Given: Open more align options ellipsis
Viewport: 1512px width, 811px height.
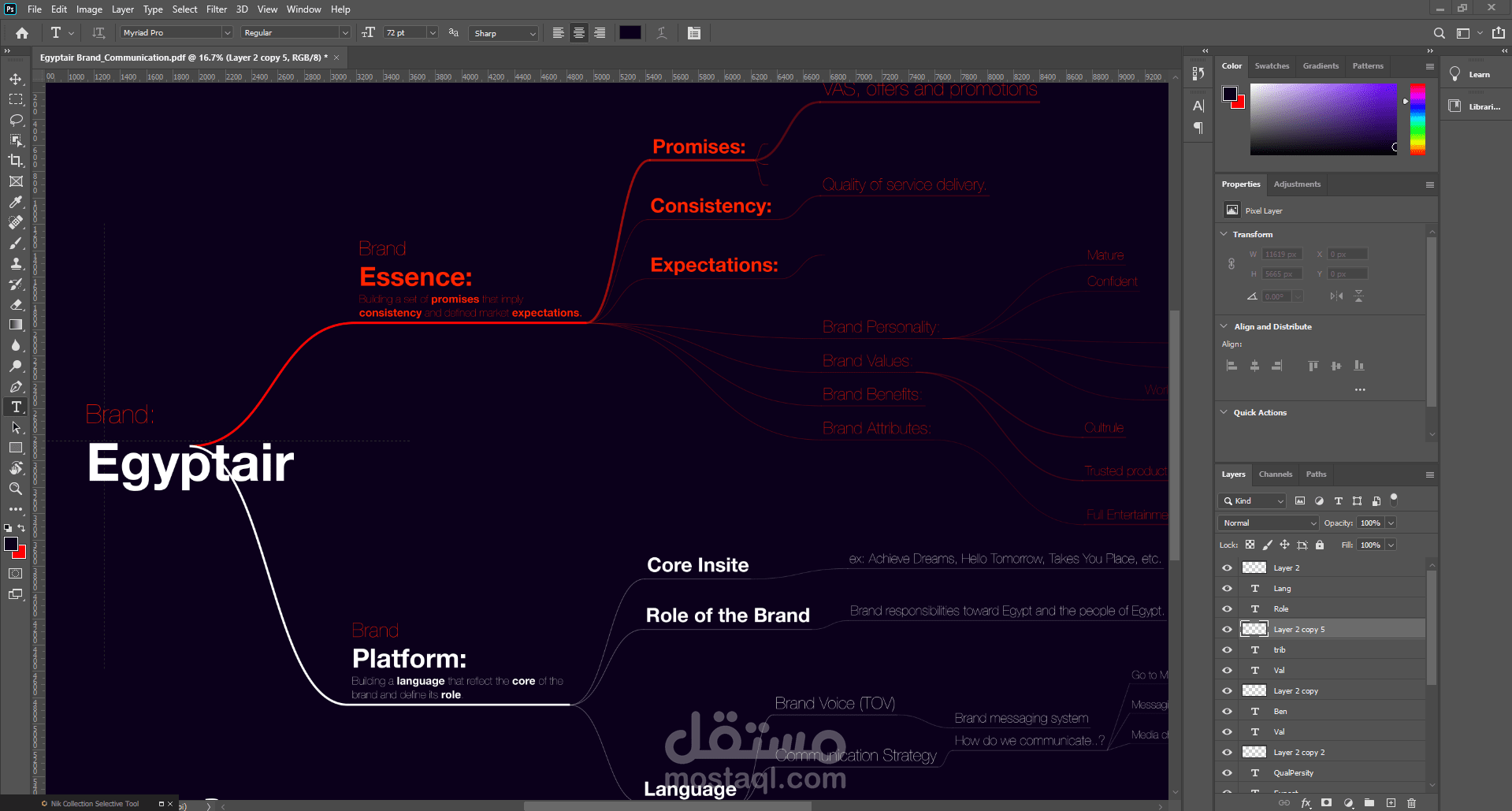Looking at the screenshot, I should pyautogui.click(x=1360, y=389).
